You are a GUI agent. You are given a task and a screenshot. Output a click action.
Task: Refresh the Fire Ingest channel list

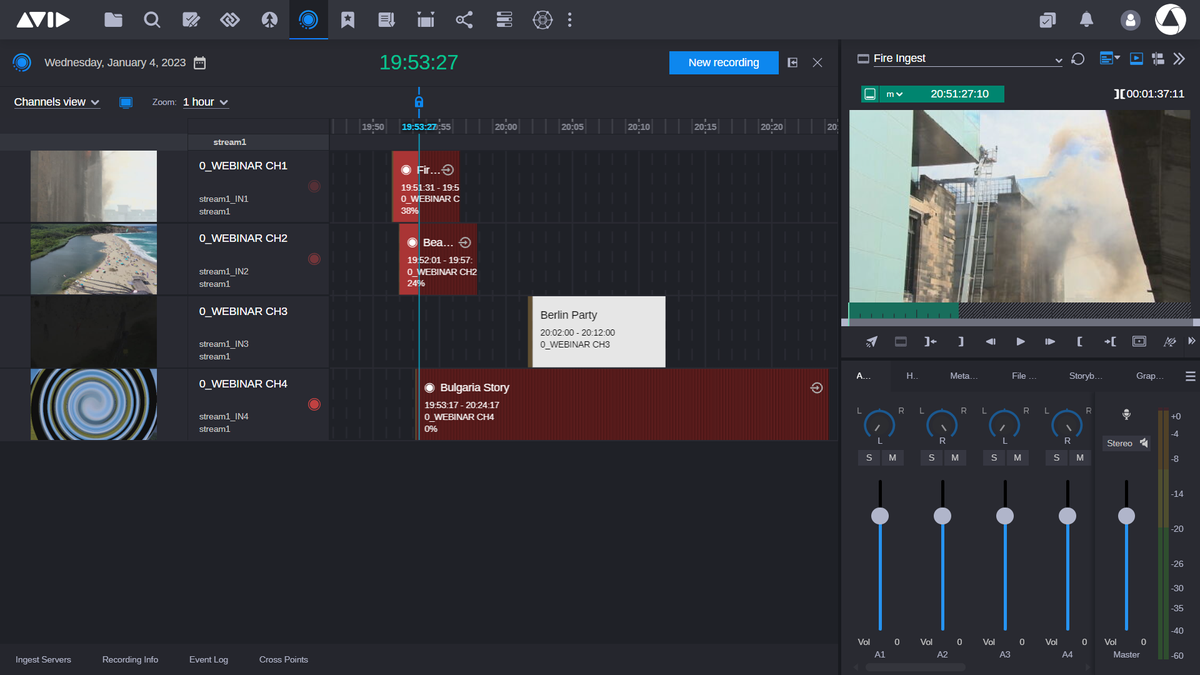pyautogui.click(x=1077, y=58)
